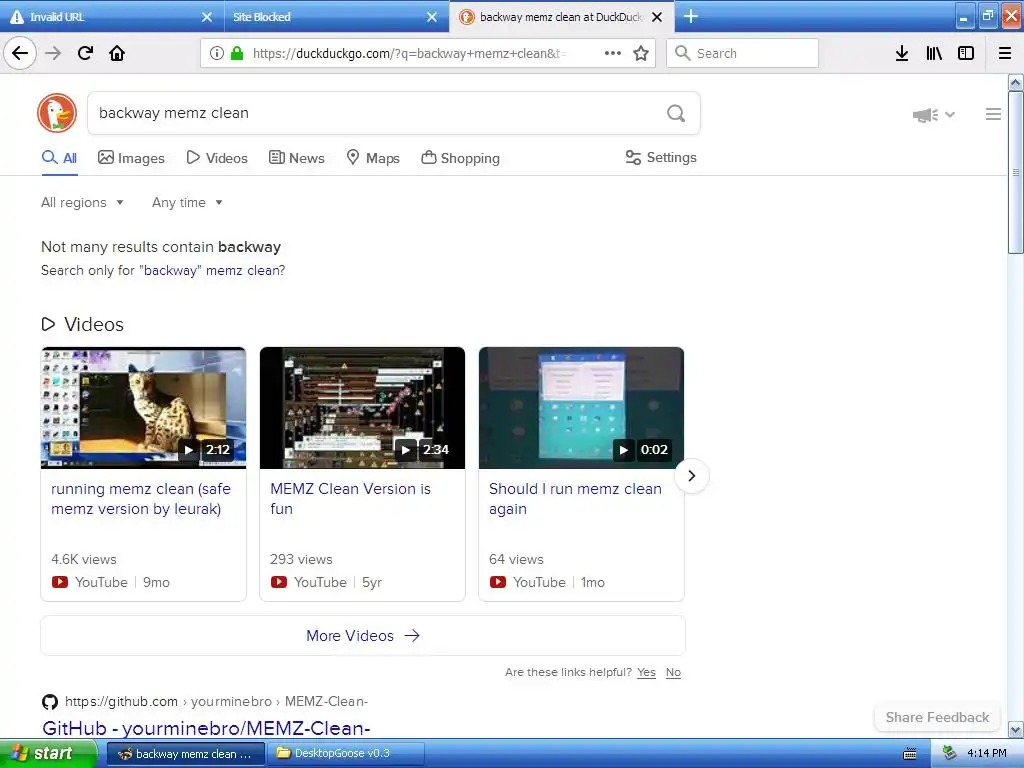The width and height of the screenshot is (1024, 768).
Task: Select the Shopping search tab
Action: click(460, 158)
